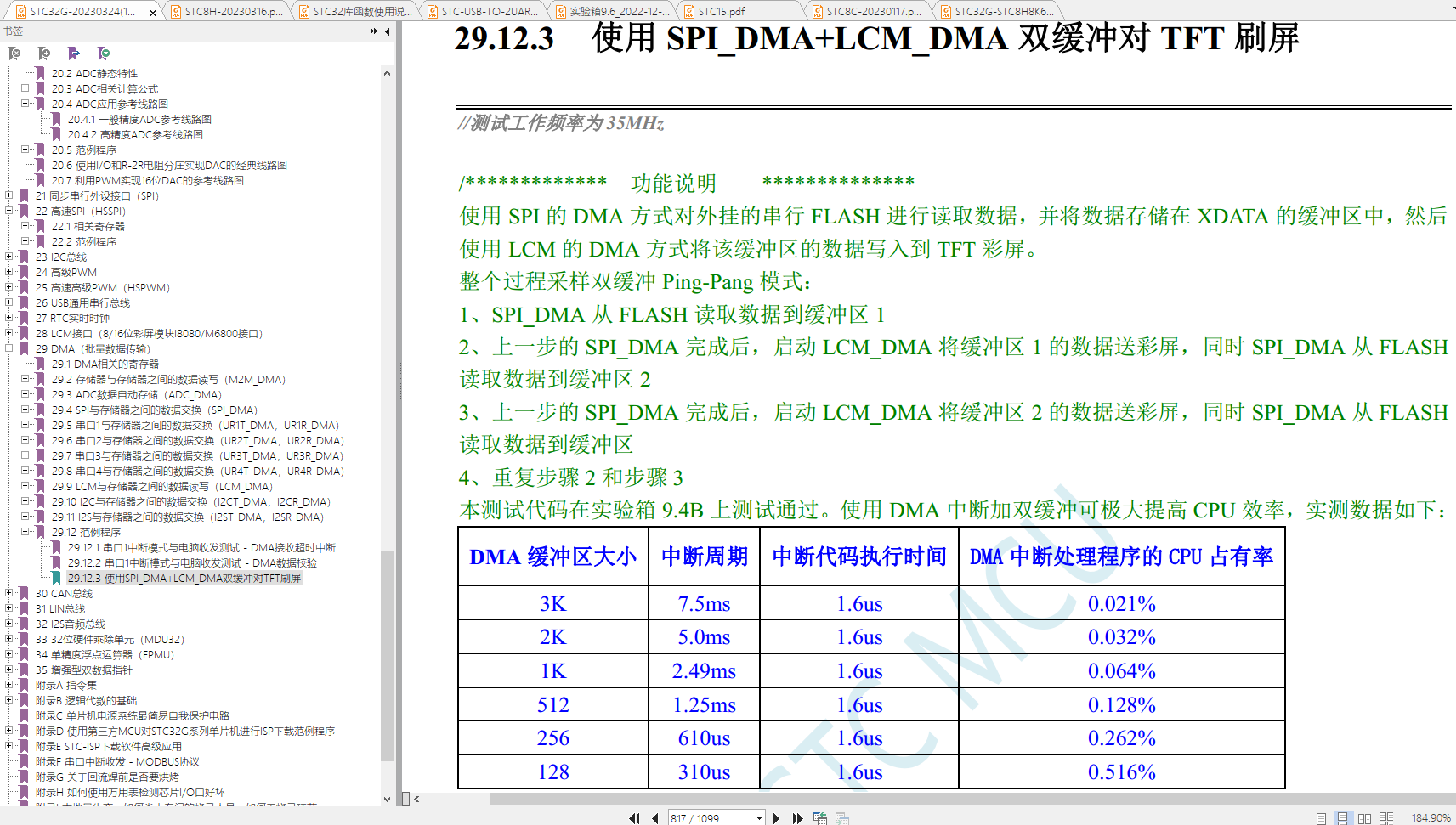1456x825 pixels.
Task: Open the page number dropdown
Action: [759, 818]
